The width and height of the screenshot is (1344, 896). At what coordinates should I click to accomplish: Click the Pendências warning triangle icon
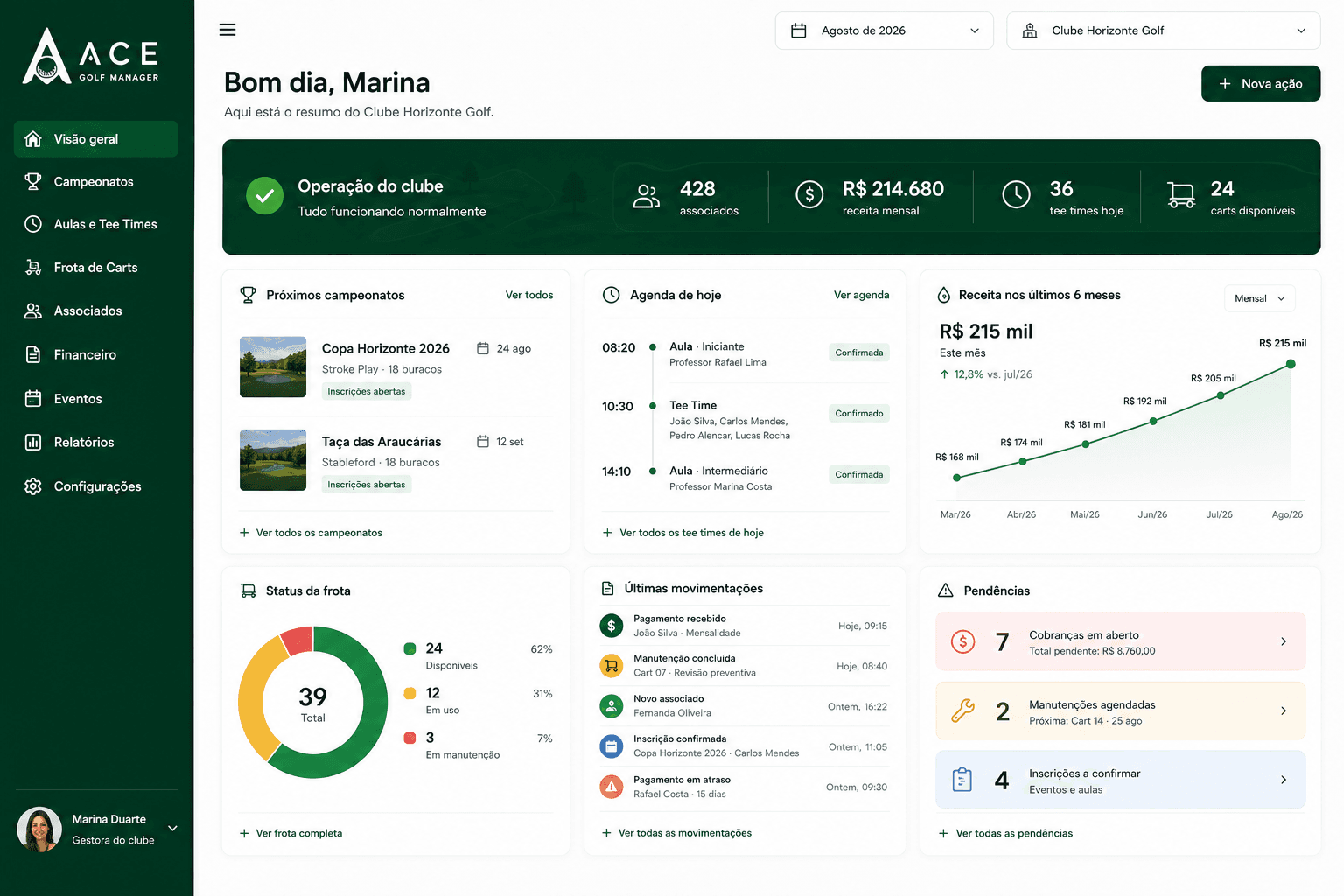946,591
